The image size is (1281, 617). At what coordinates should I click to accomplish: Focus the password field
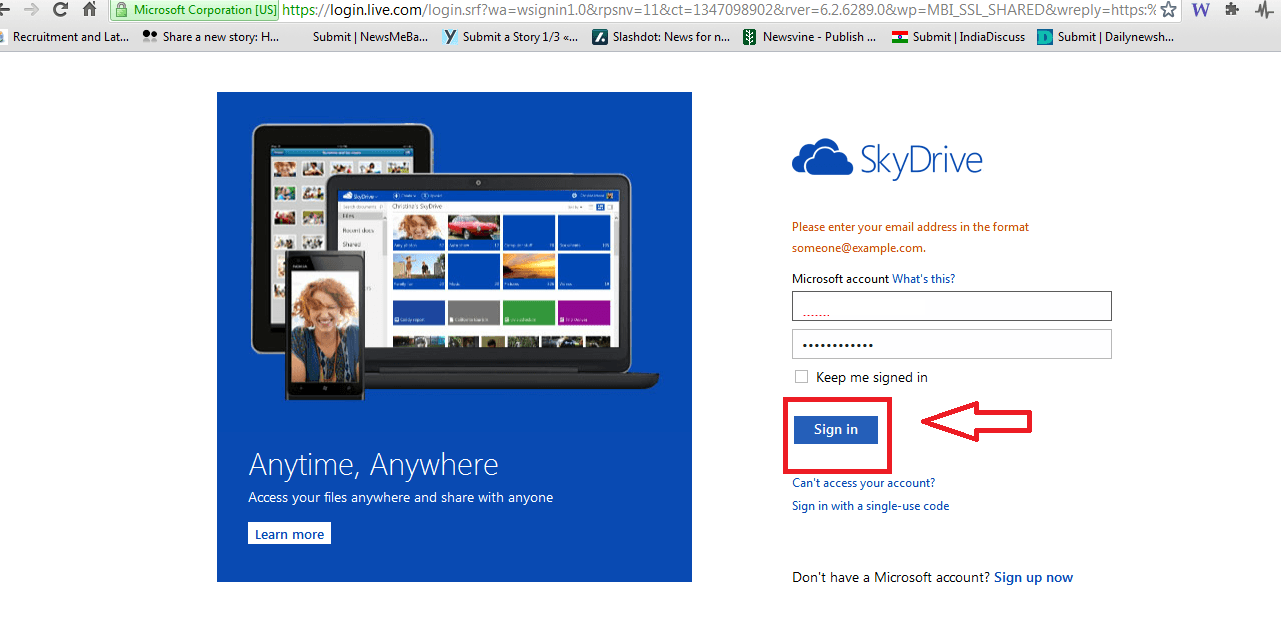tap(951, 344)
